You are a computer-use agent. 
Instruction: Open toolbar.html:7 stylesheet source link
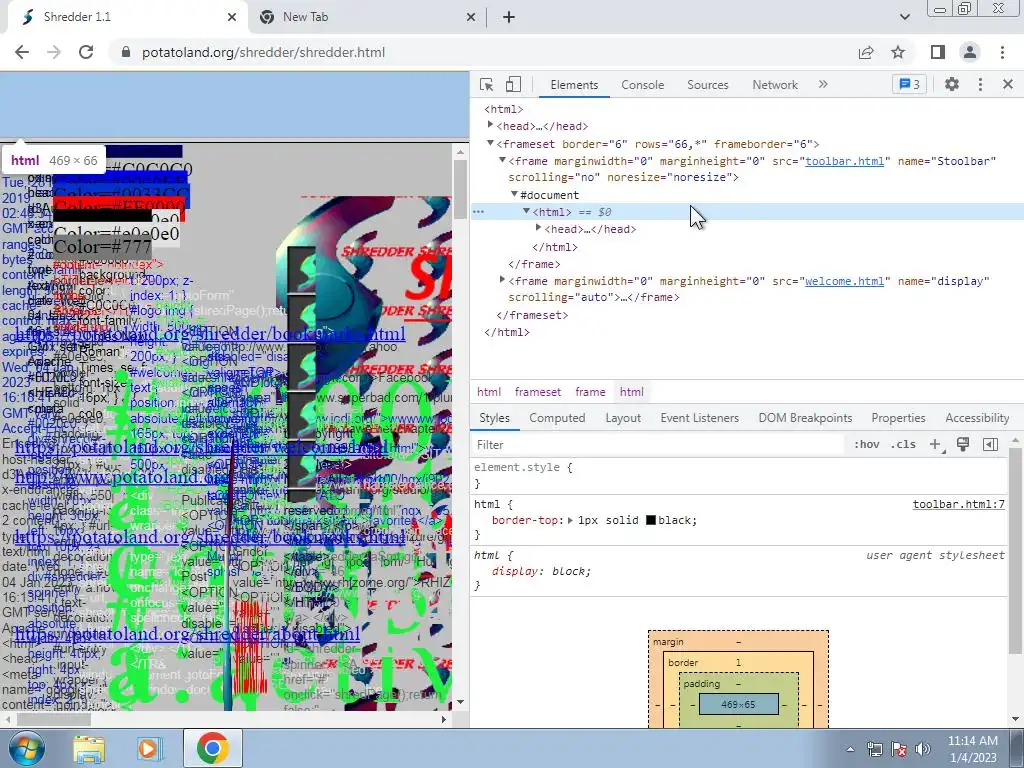click(x=959, y=504)
